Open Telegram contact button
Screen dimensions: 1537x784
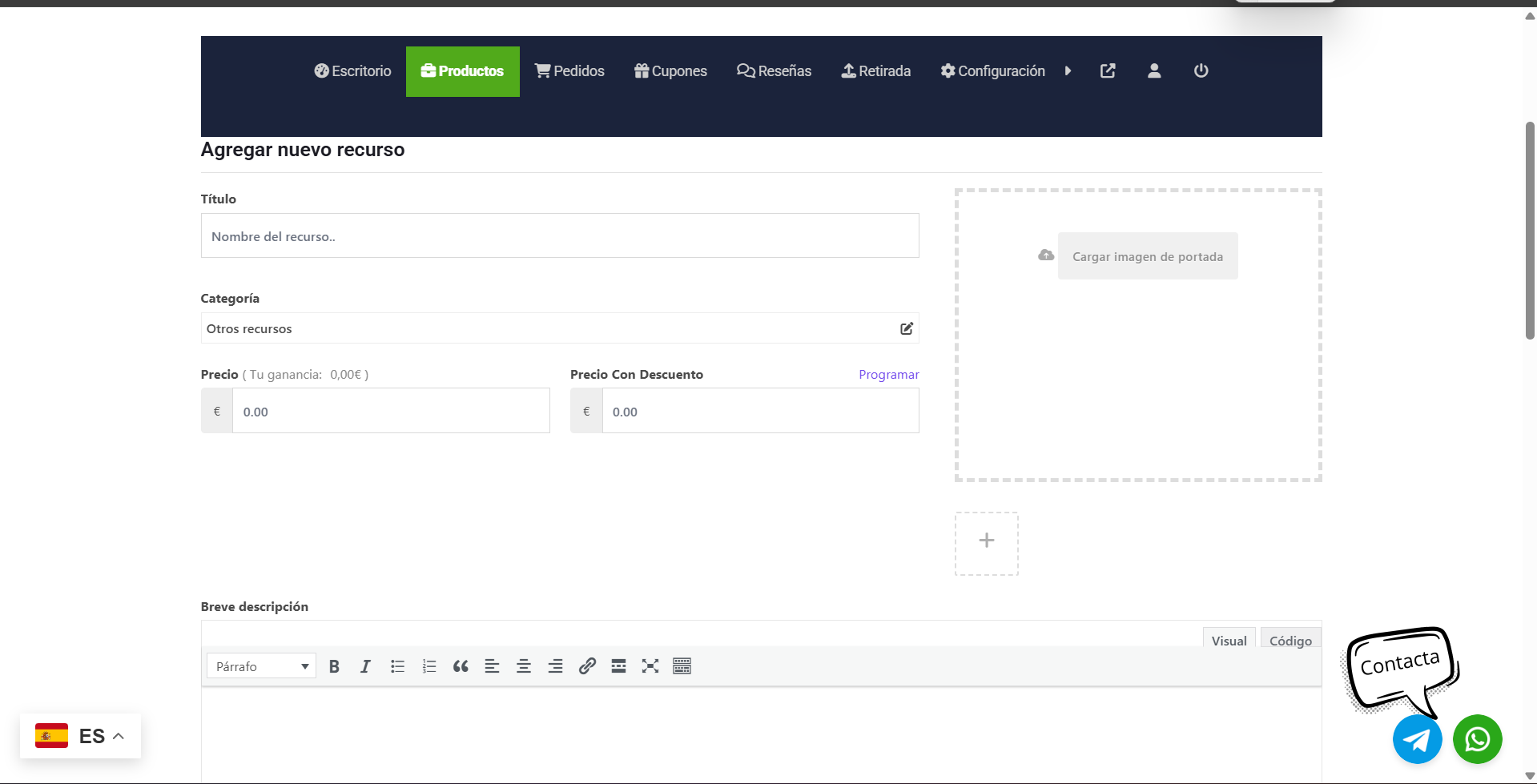pos(1417,738)
